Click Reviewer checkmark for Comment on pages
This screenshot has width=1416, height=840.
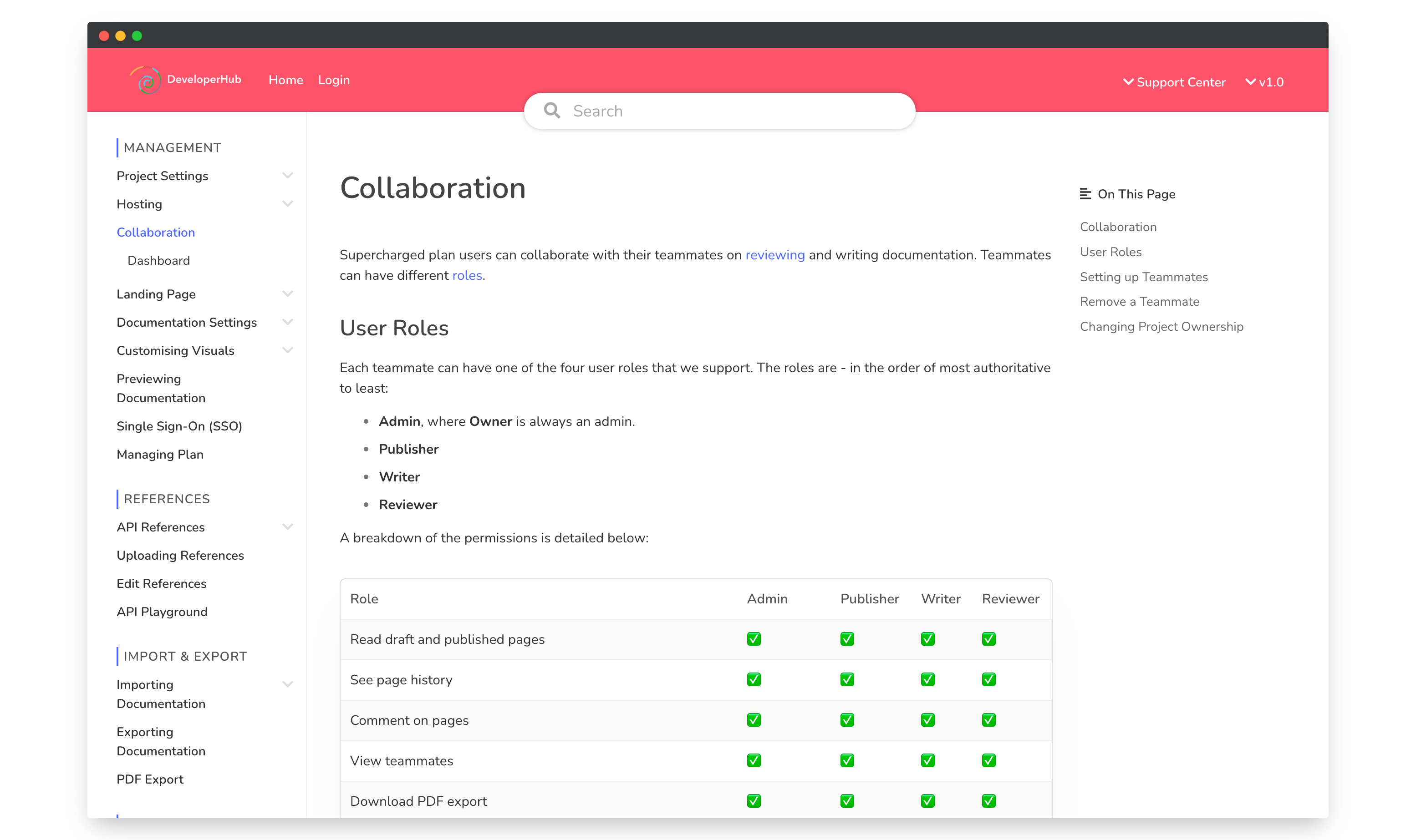[x=988, y=720]
